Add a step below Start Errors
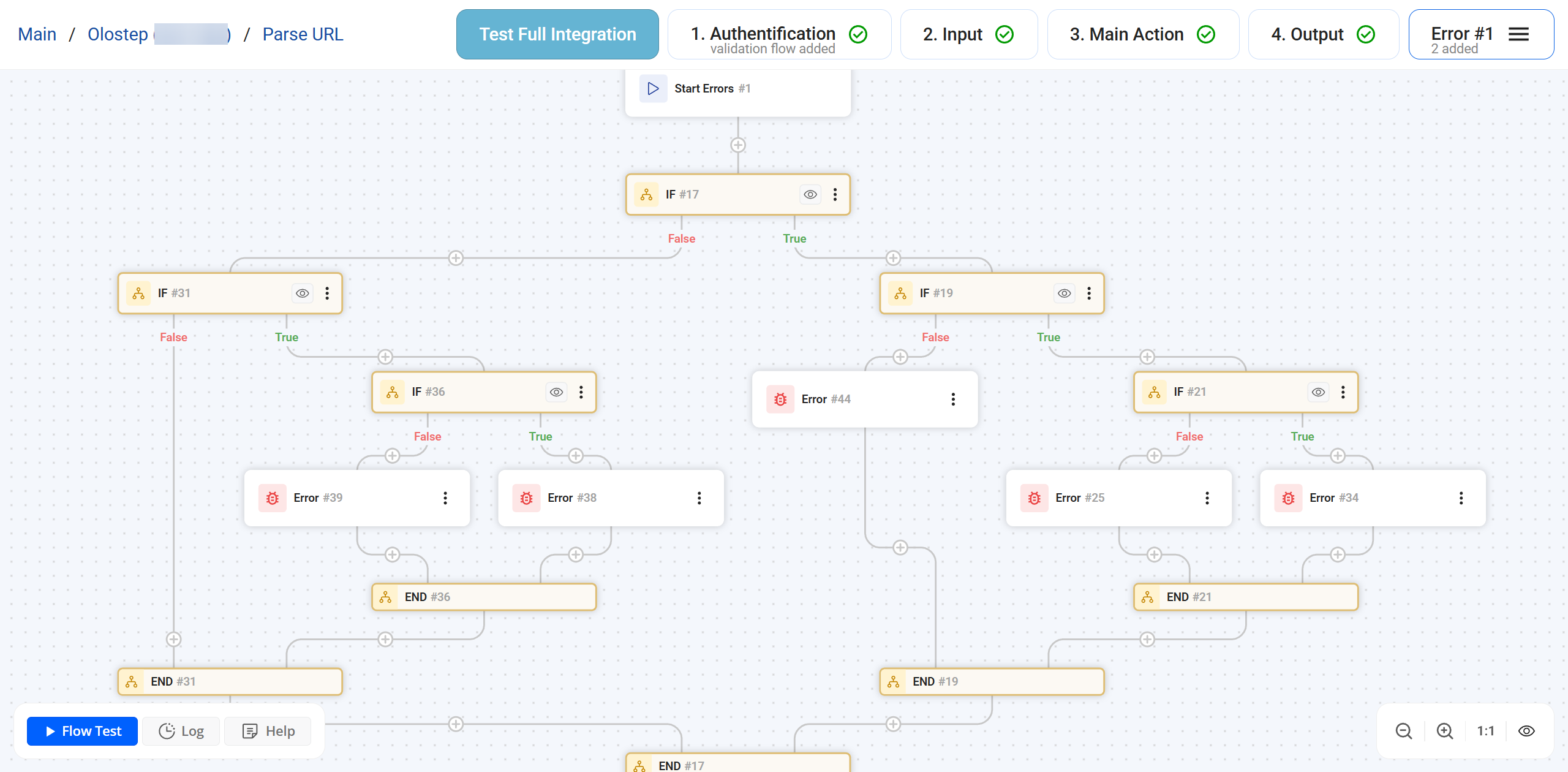The height and width of the screenshot is (772, 1568). (738, 145)
